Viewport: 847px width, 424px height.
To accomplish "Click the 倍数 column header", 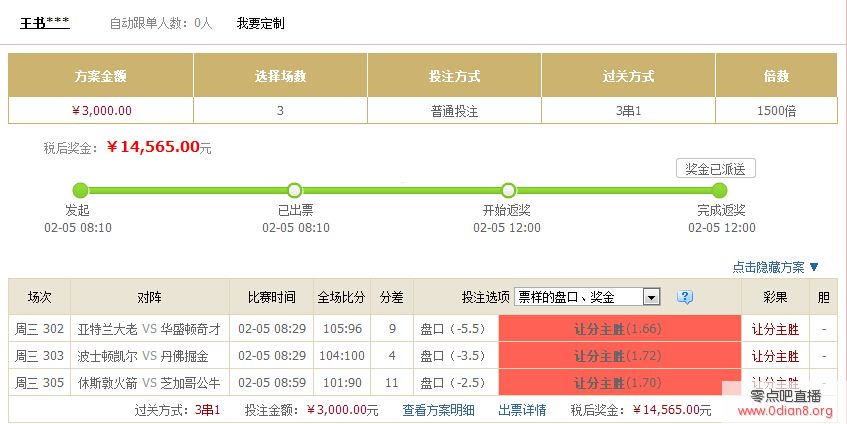I will [776, 76].
